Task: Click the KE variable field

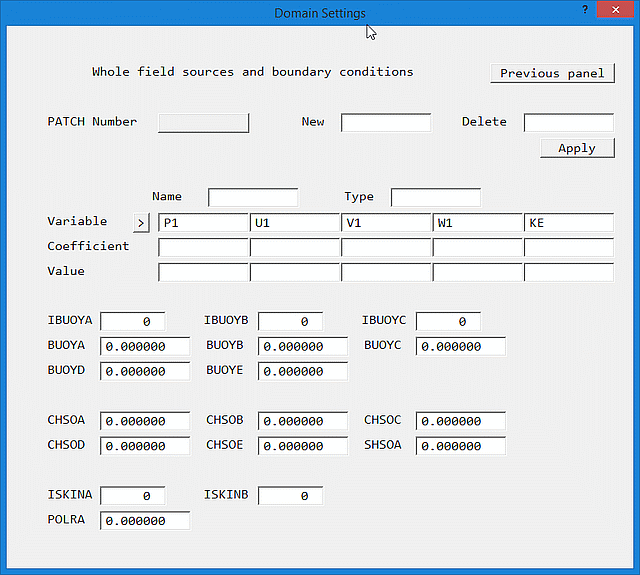Action: [568, 222]
